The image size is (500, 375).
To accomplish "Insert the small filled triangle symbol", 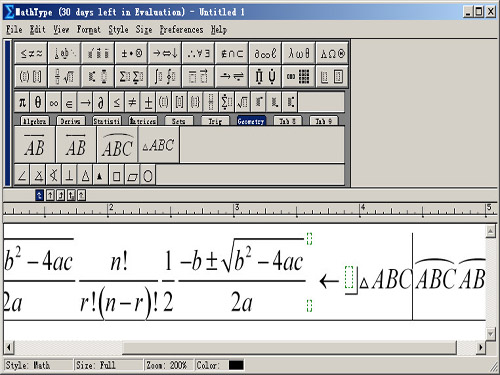I will [x=100, y=175].
